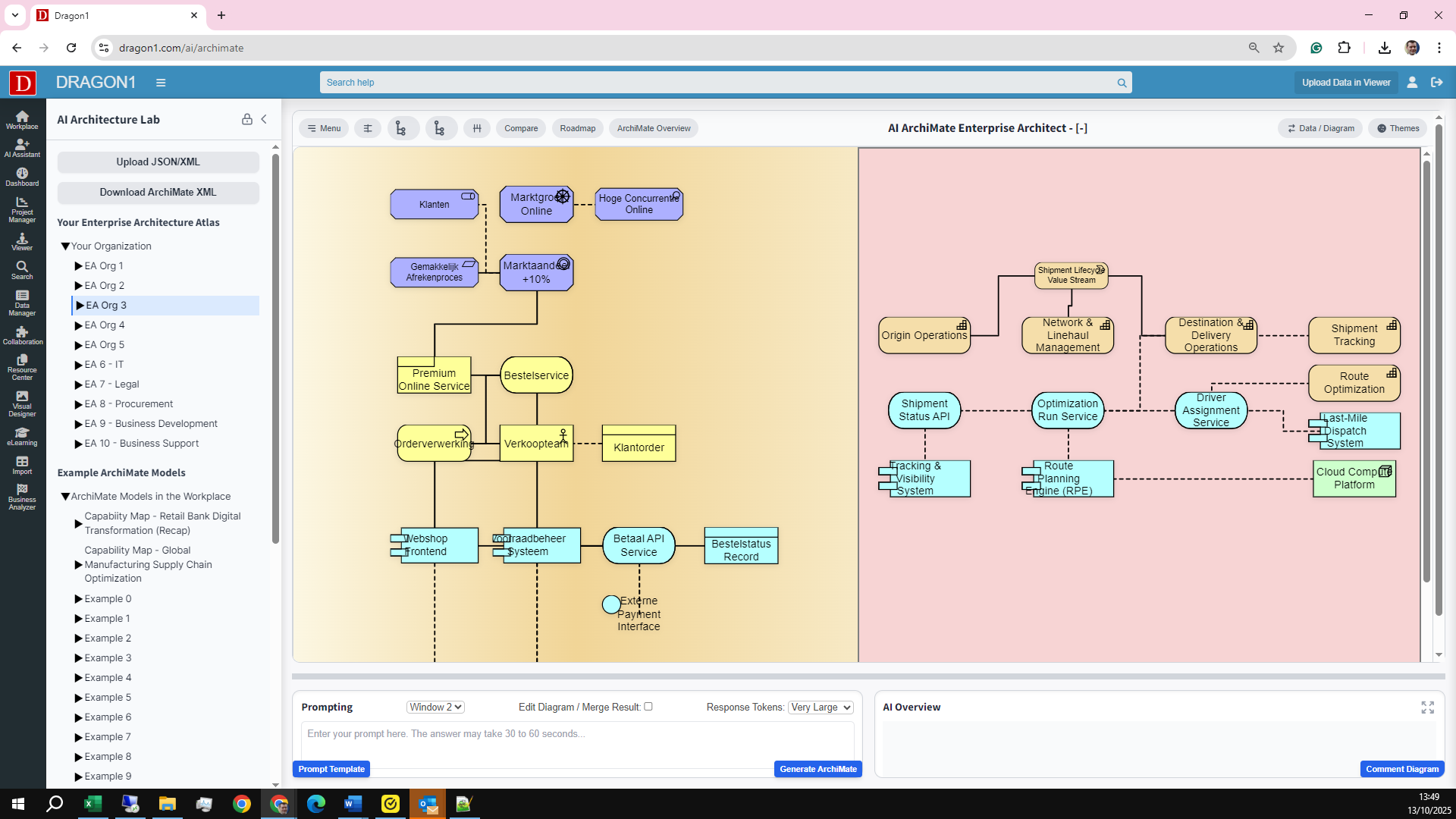Expand the EA Org 4 tree node
Viewport: 1456px width, 819px height.
coord(78,325)
